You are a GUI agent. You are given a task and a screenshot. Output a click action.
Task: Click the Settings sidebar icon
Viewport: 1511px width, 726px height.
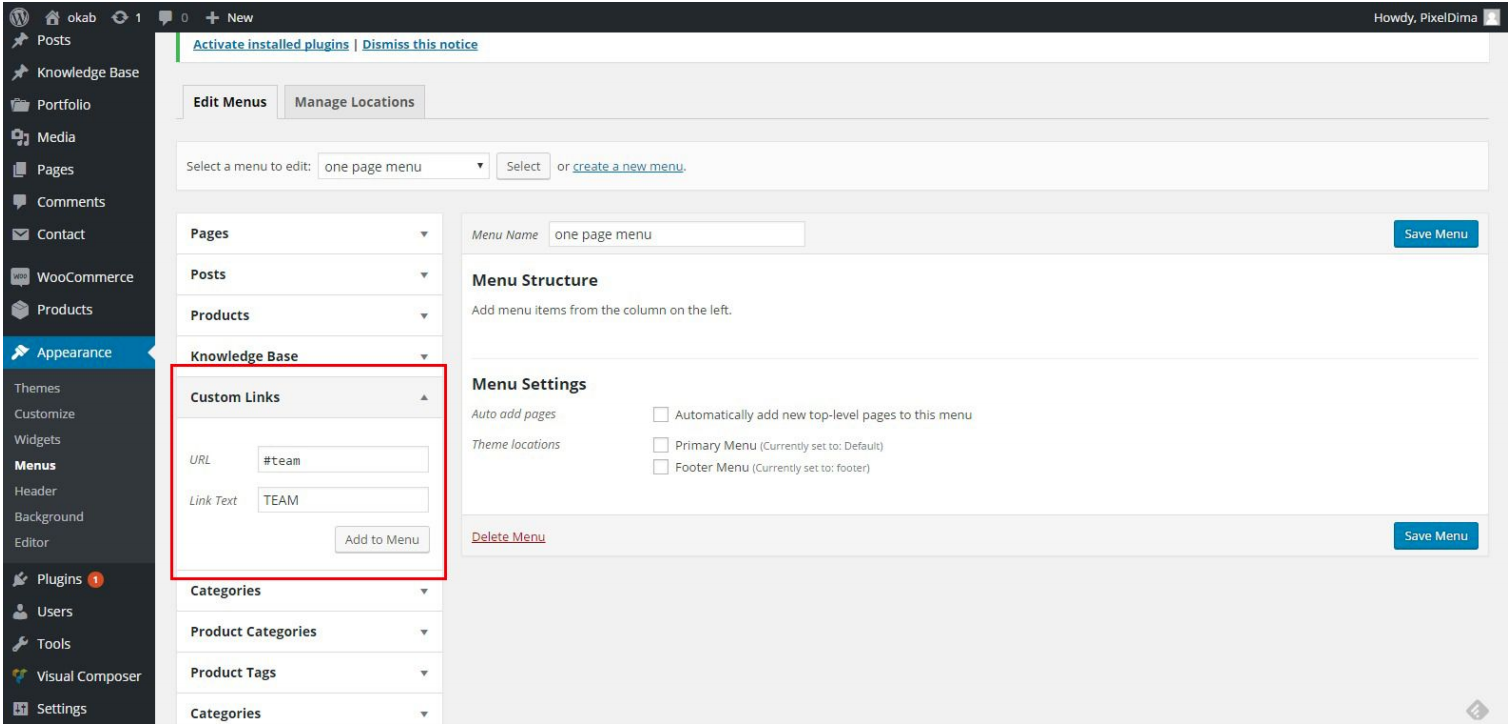tap(22, 709)
